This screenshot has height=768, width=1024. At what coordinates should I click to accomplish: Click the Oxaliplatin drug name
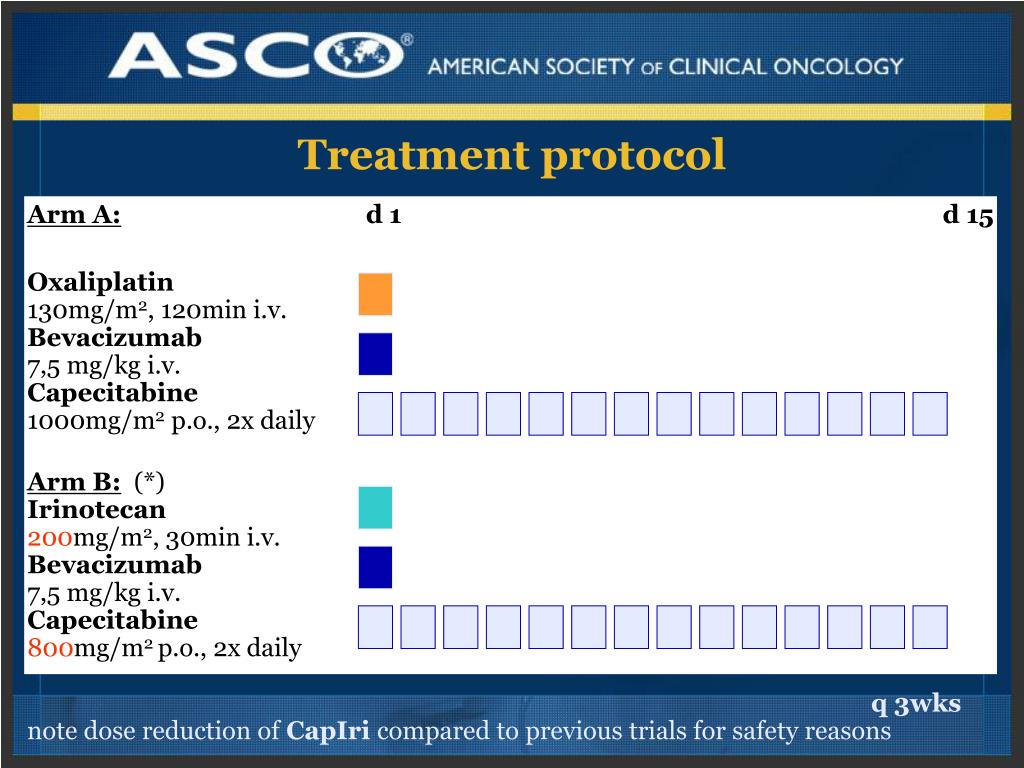101,282
